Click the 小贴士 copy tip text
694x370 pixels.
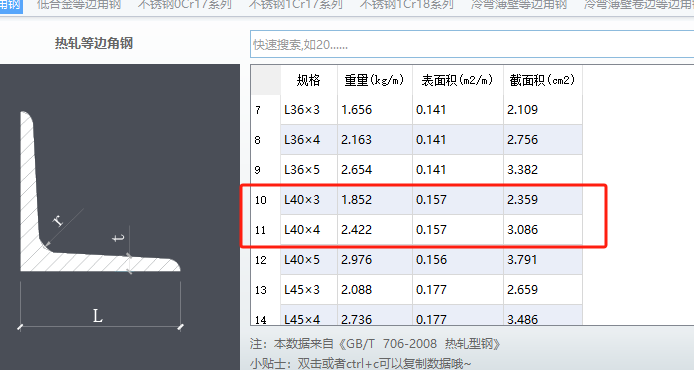click(360, 364)
